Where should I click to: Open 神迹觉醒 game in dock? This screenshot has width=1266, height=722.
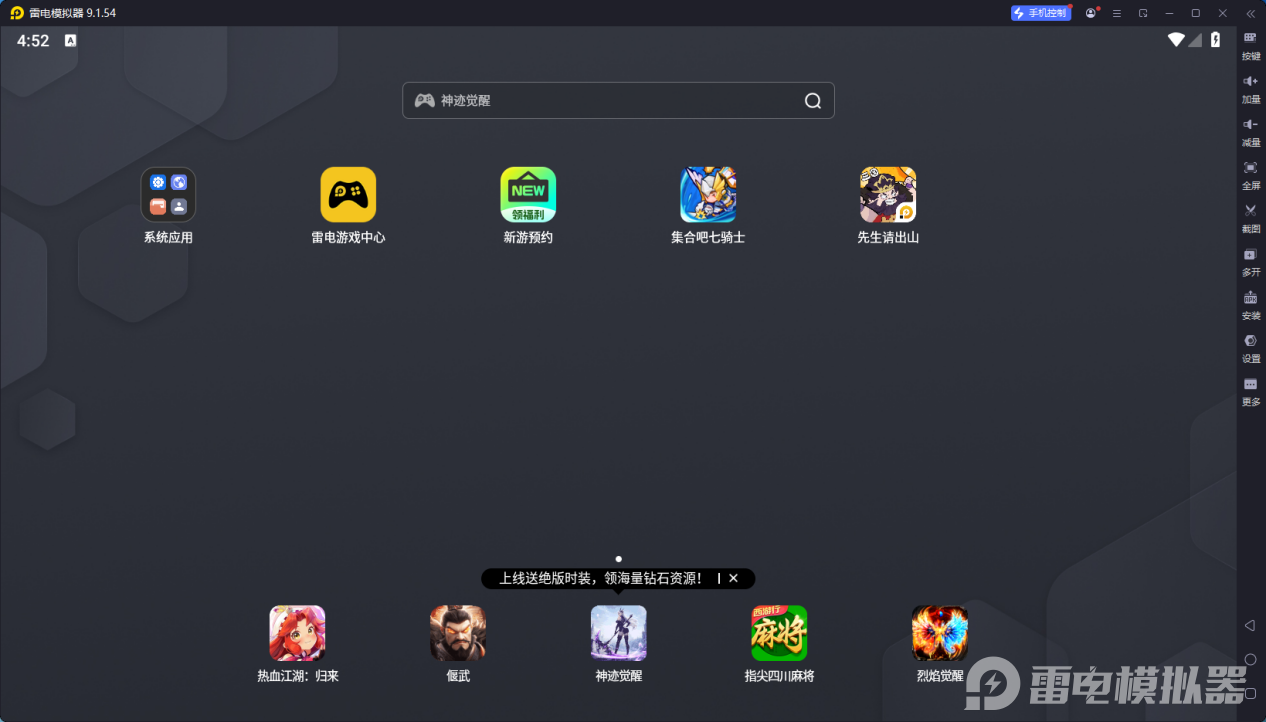tap(619, 633)
